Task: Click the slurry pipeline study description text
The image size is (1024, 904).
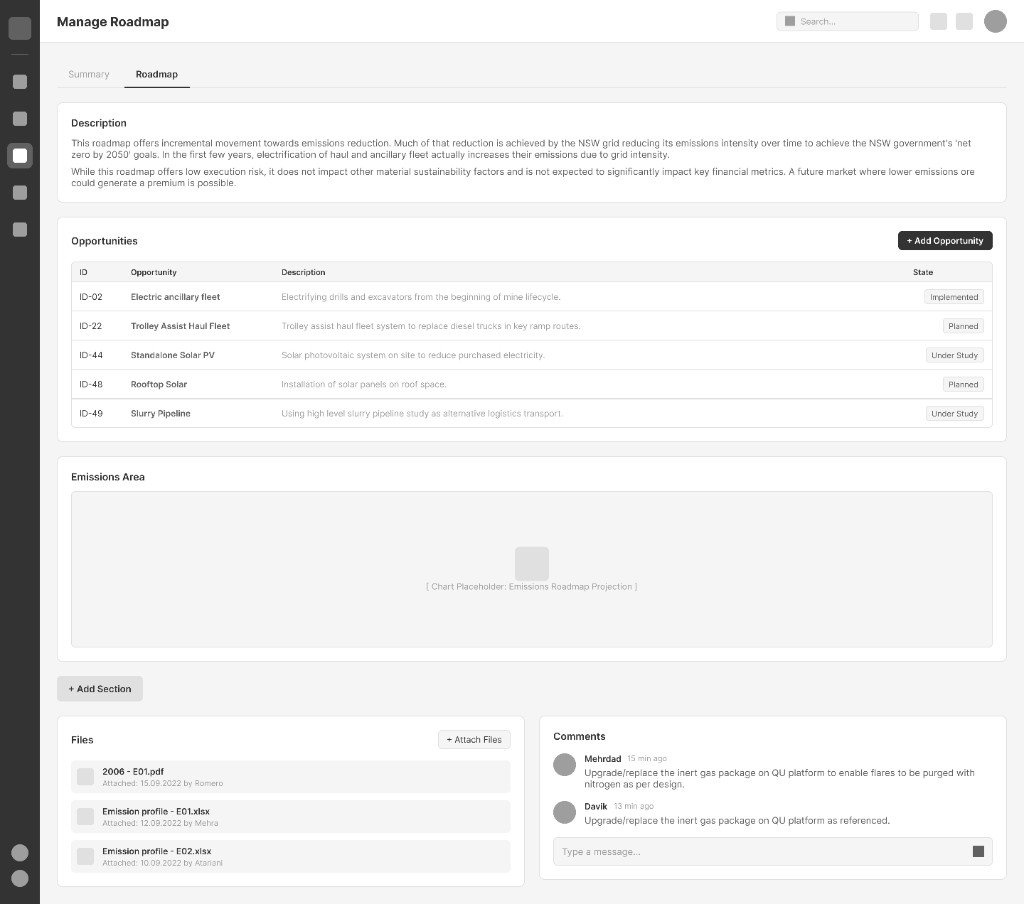Action: [x=422, y=413]
